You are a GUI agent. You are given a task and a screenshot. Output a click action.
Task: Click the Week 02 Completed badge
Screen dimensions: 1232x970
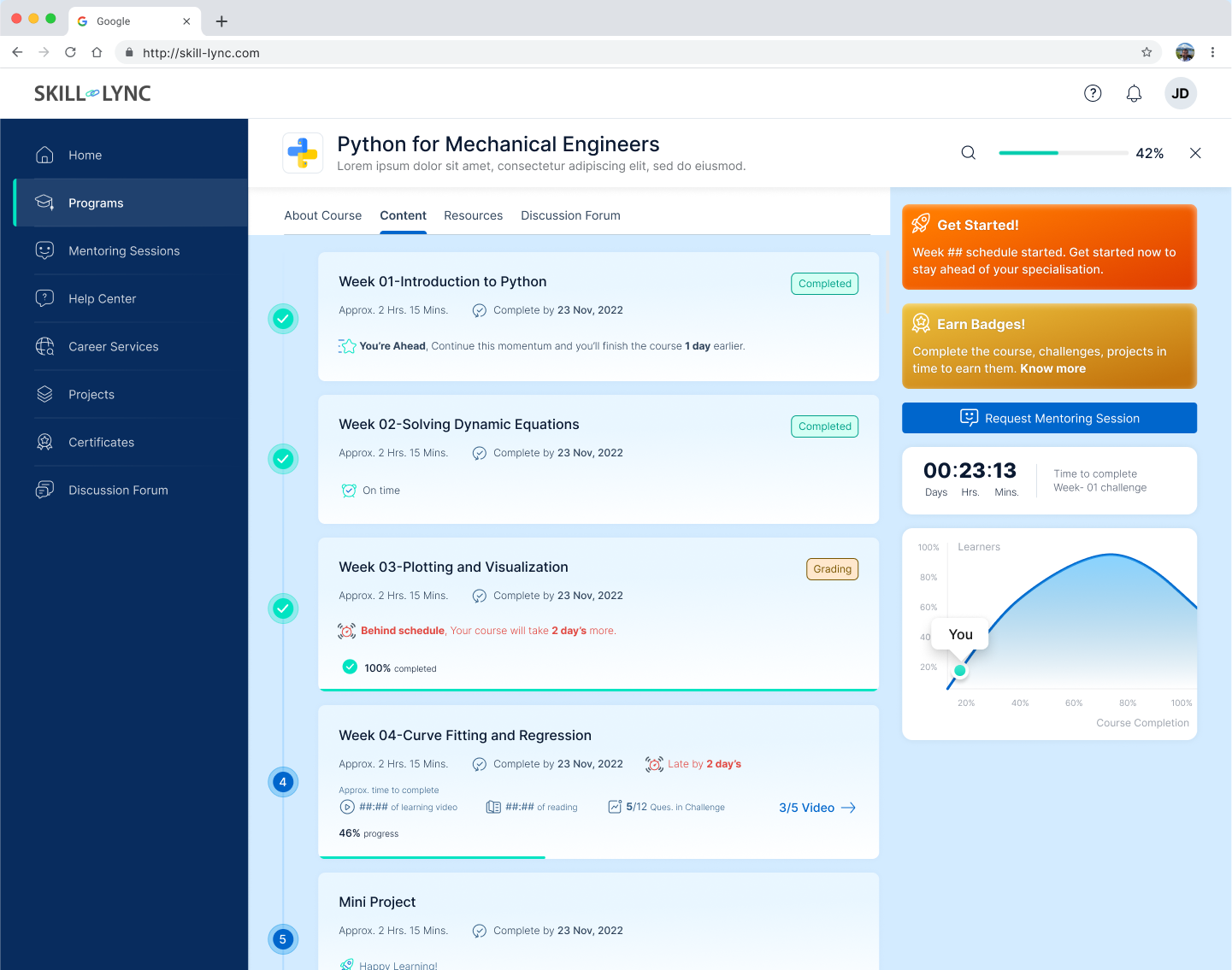pyautogui.click(x=824, y=426)
